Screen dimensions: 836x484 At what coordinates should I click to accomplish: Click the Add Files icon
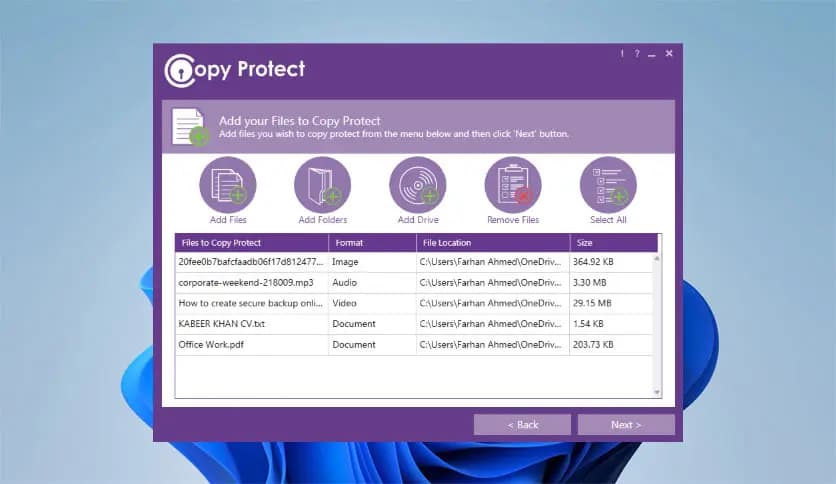click(228, 185)
